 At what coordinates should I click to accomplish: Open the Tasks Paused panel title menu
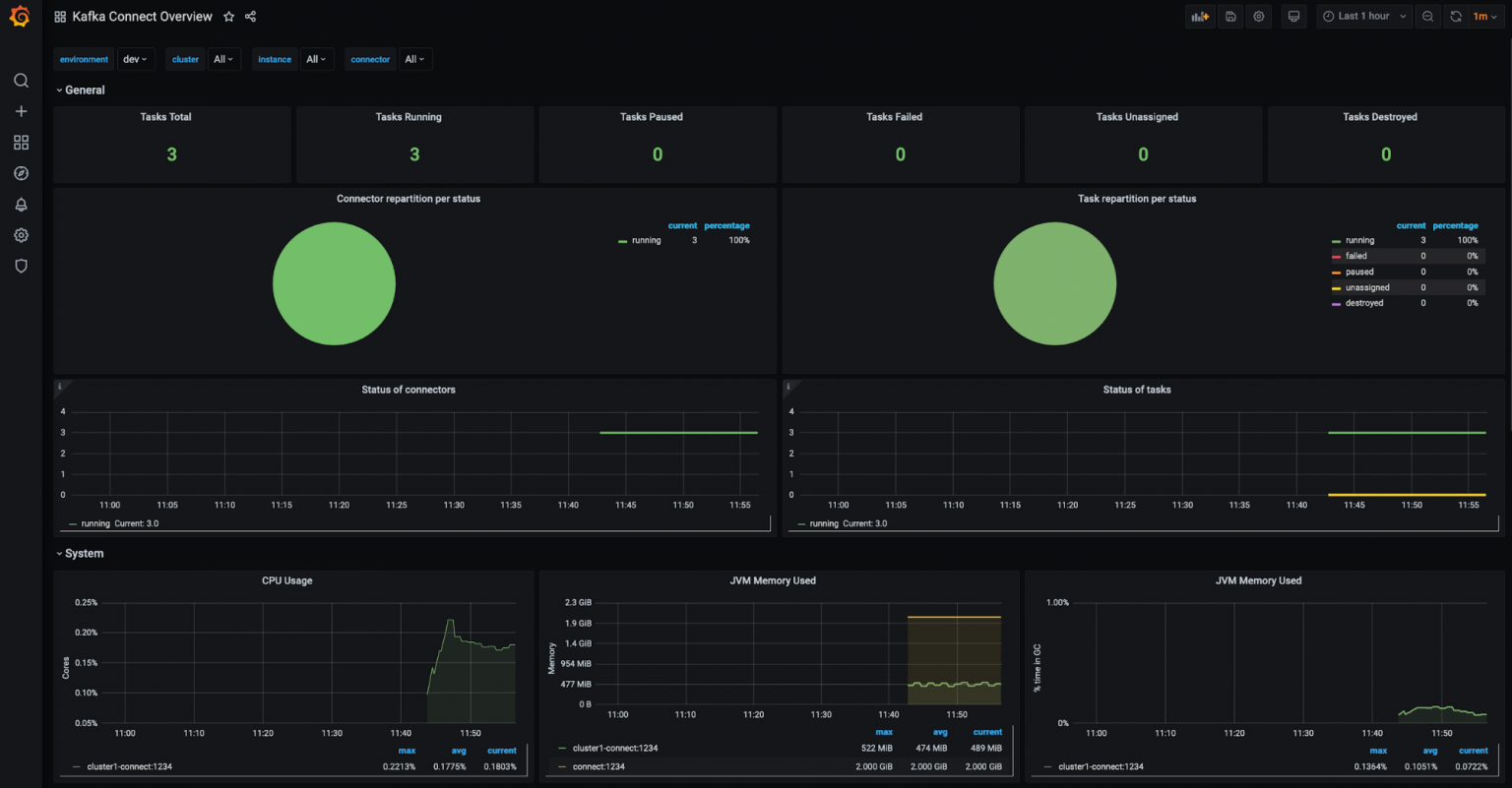click(652, 117)
